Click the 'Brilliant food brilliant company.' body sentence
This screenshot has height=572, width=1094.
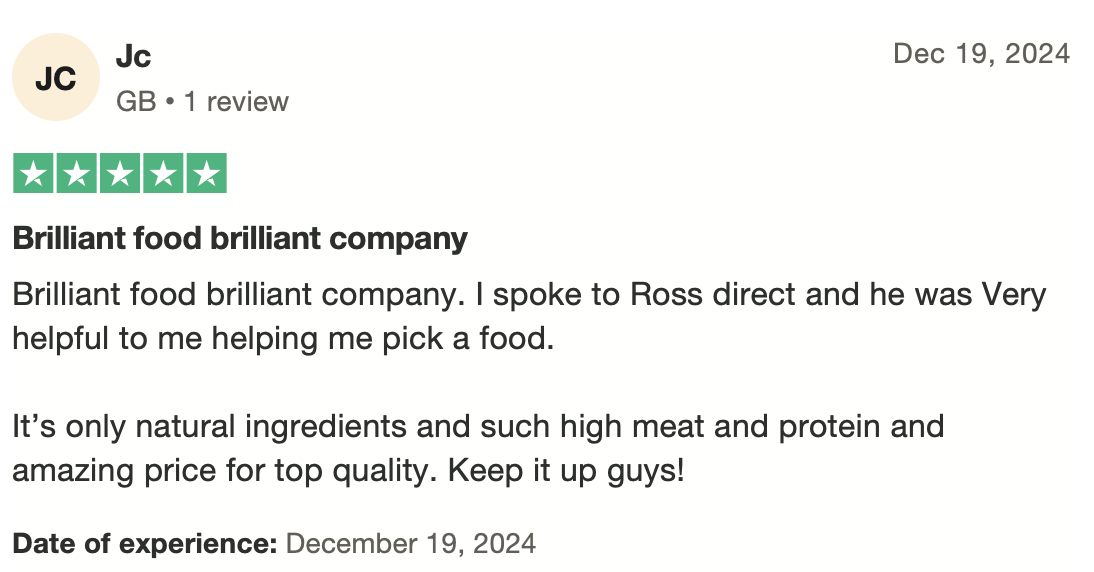coord(239,294)
